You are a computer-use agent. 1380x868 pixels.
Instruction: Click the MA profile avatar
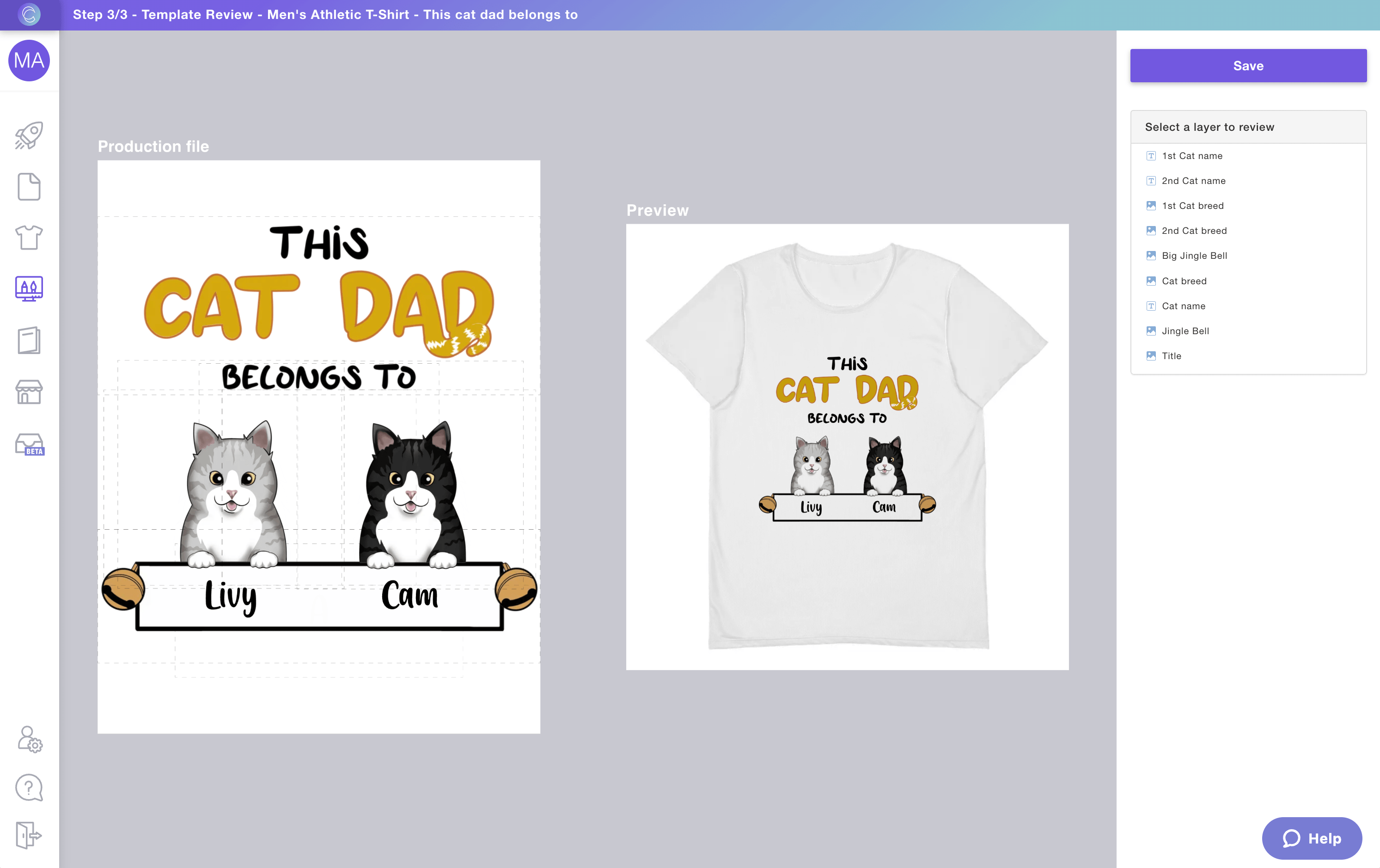point(29,60)
